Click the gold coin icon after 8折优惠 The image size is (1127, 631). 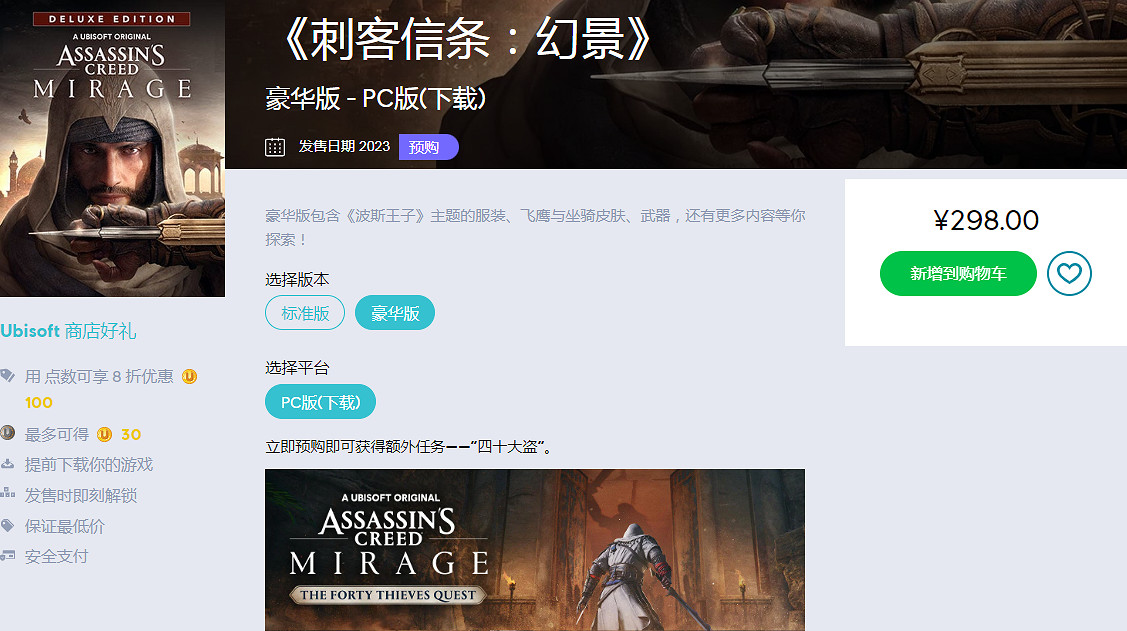(189, 376)
